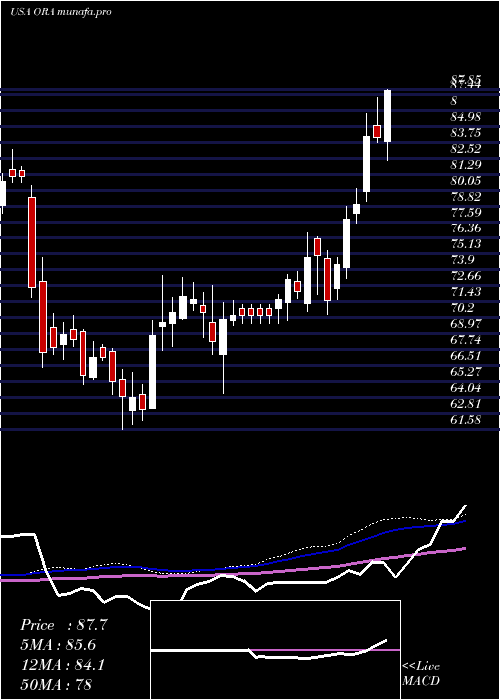Select the 67.74 price axis label
500x700 pixels.
coord(466,340)
